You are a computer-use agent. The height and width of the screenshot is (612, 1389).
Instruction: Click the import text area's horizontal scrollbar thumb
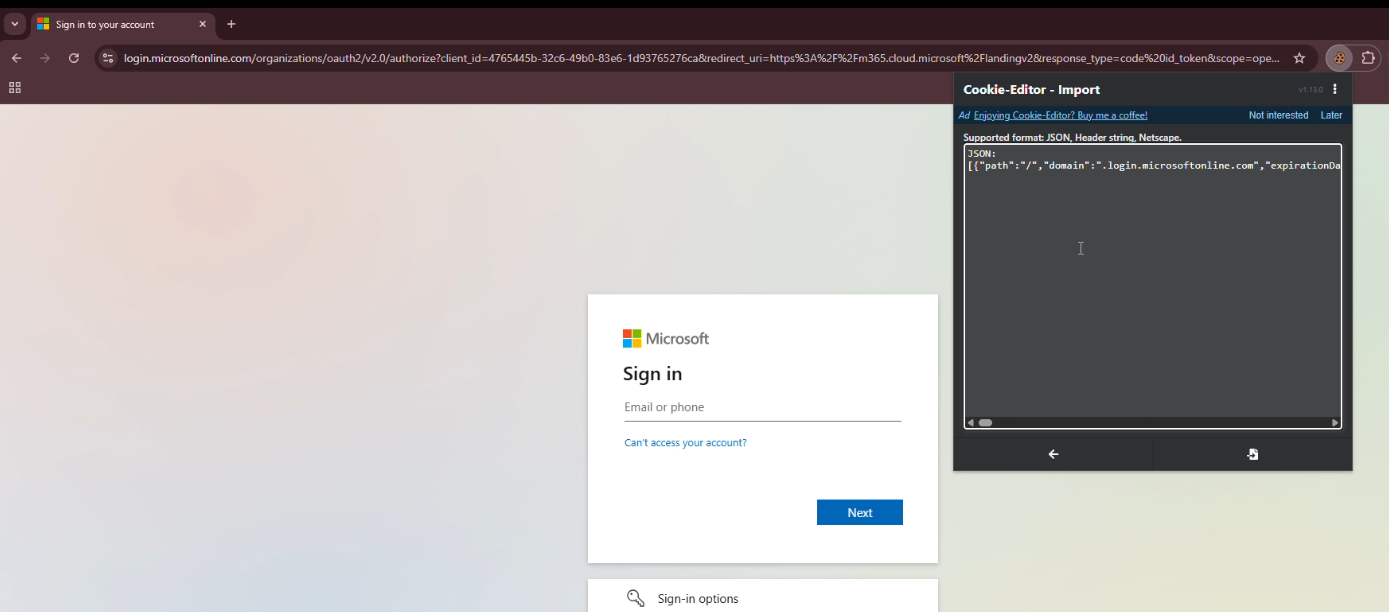pyautogui.click(x=985, y=423)
